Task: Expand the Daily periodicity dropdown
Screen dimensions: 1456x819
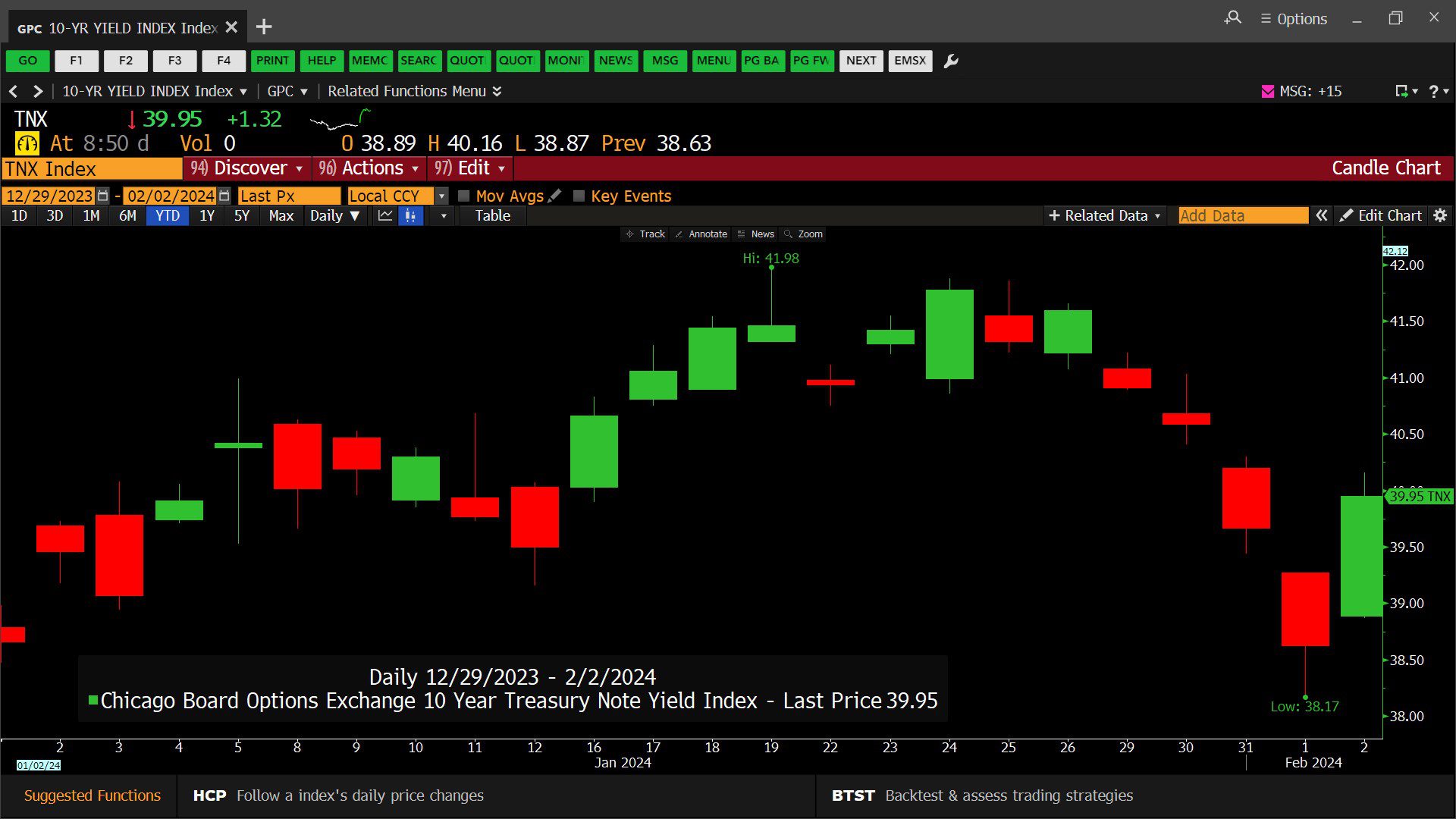Action: (x=334, y=216)
